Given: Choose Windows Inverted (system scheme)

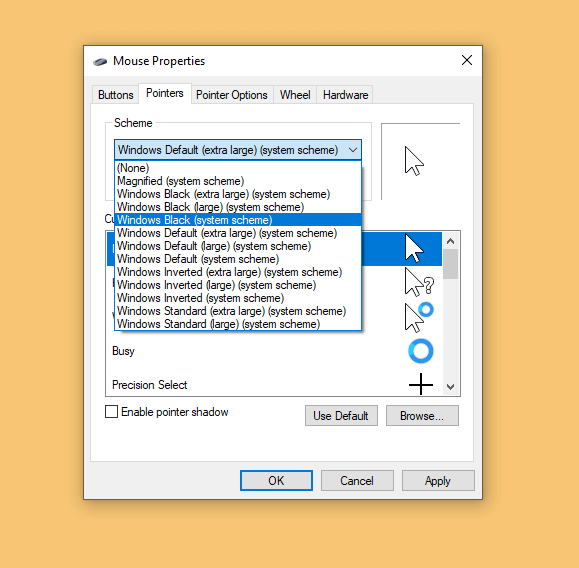Looking at the screenshot, I should coord(238,298).
